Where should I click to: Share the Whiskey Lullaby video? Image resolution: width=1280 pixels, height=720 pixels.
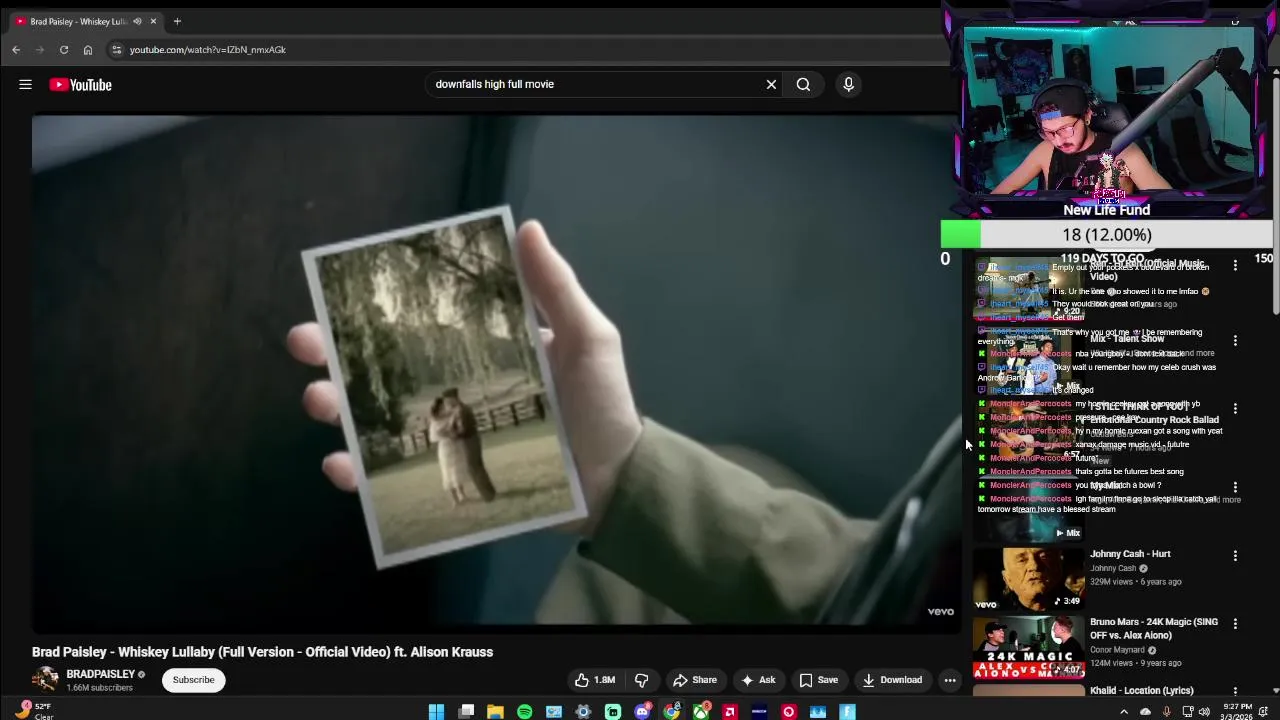695,680
